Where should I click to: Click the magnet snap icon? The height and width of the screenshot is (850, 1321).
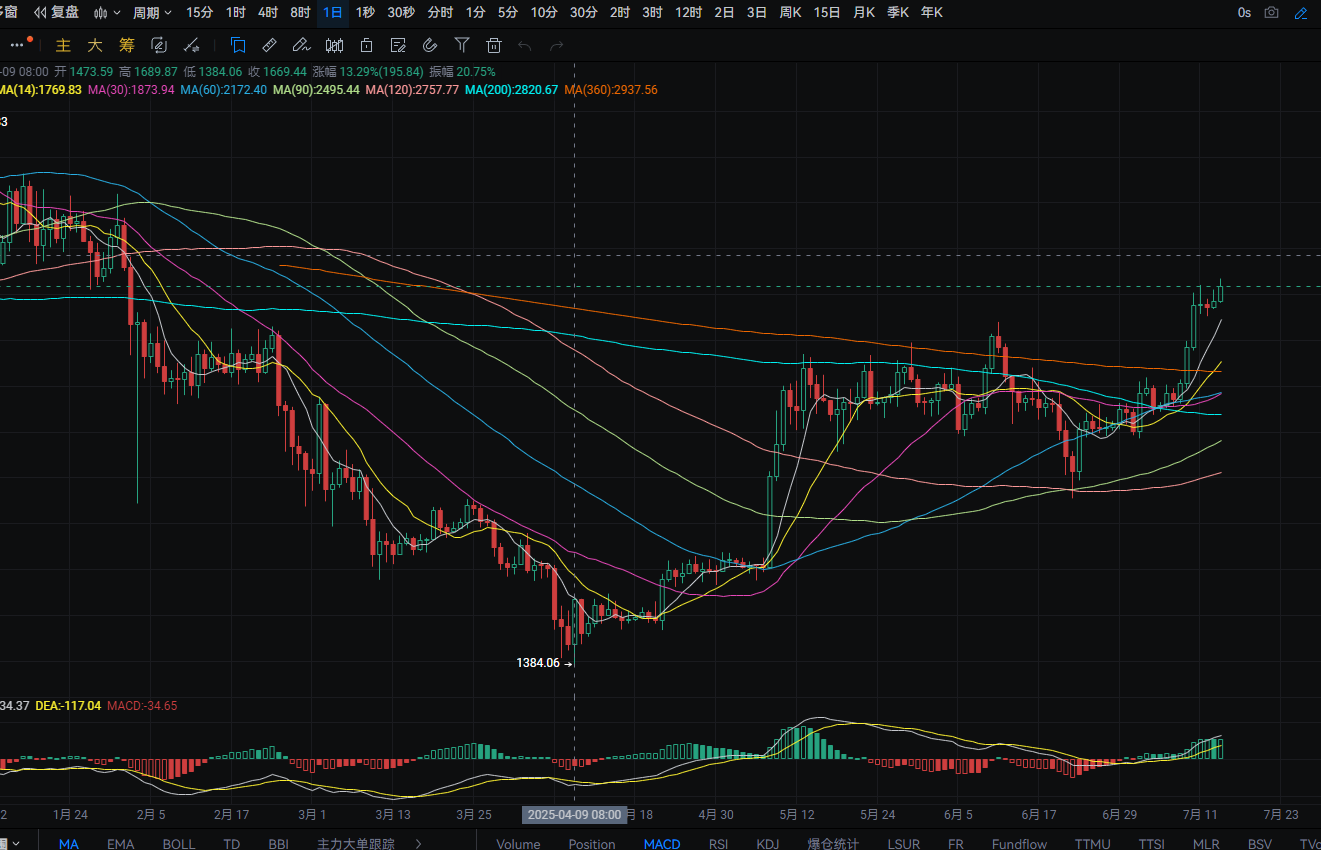pos(430,45)
